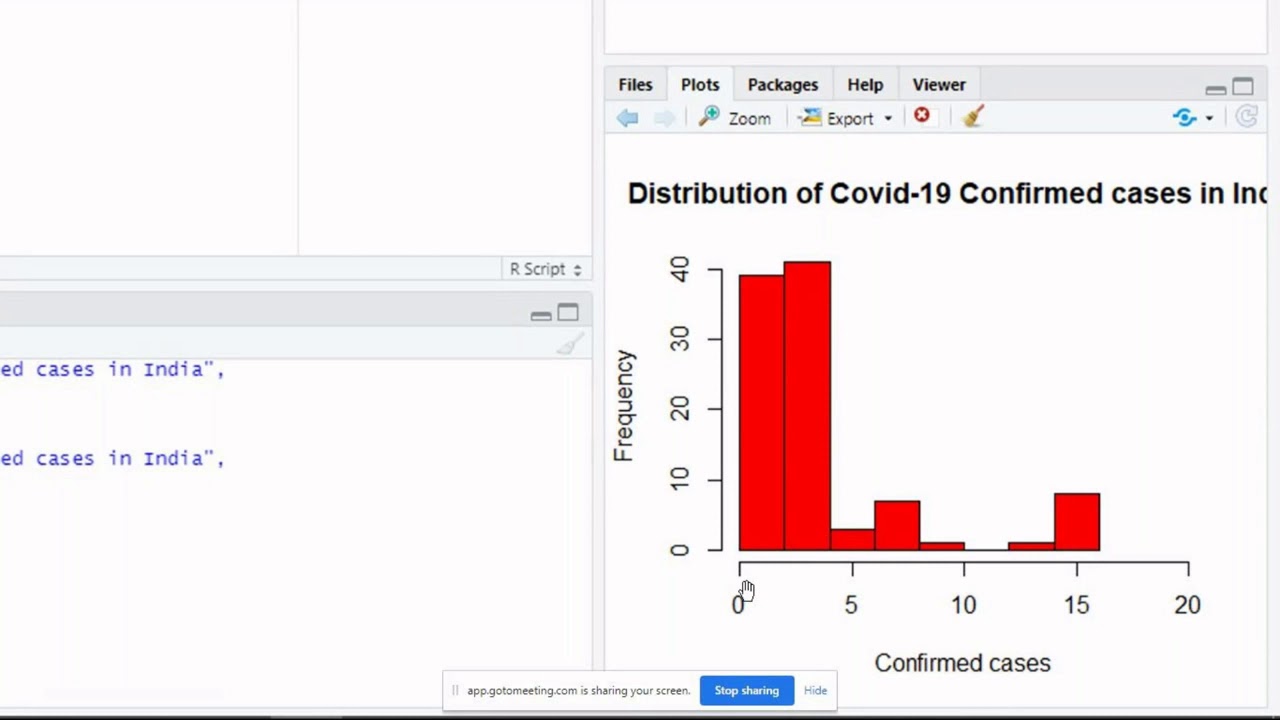Open the plot Zoom window
Viewport: 1280px width, 720px height.
click(x=735, y=118)
